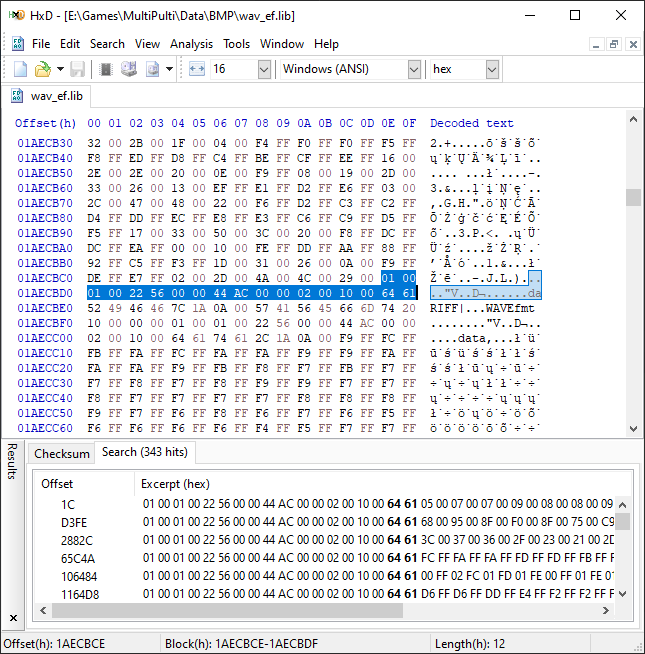The image size is (645, 654).
Task: Open the Window menu
Action: pyautogui.click(x=282, y=44)
